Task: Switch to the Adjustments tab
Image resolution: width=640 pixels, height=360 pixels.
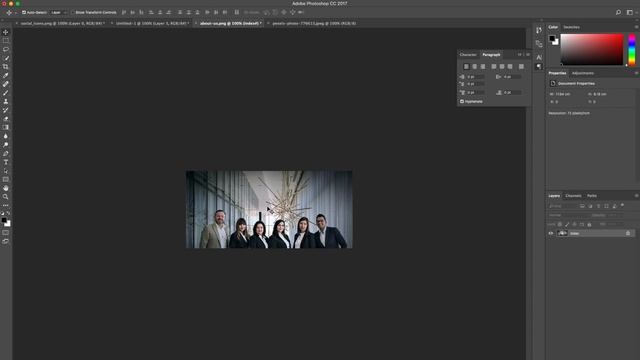Action: click(x=582, y=73)
